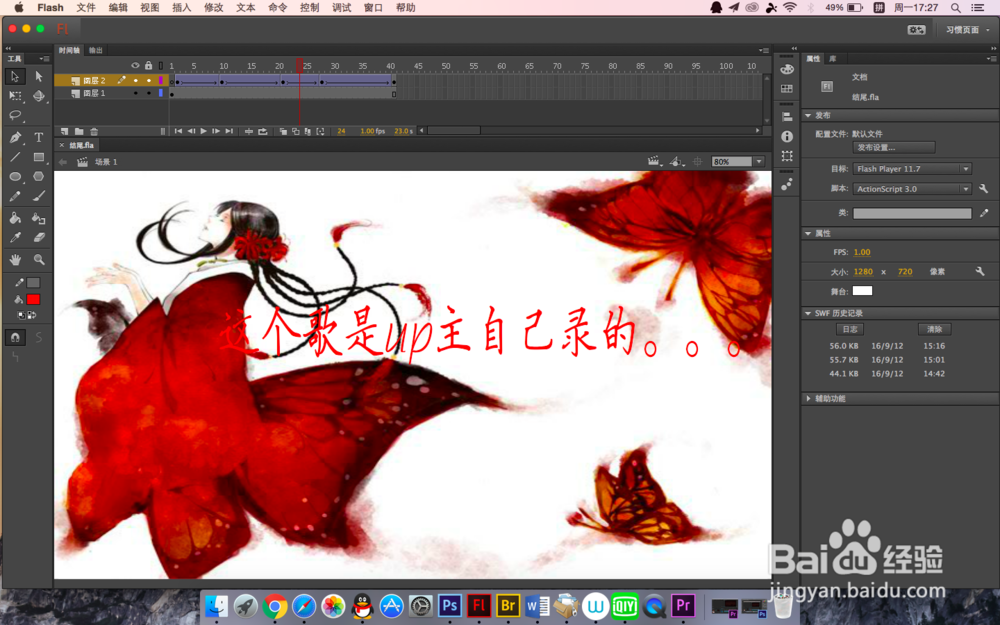This screenshot has height=625, width=1000.
Task: Select the Pencil tool
Action: 15,196
